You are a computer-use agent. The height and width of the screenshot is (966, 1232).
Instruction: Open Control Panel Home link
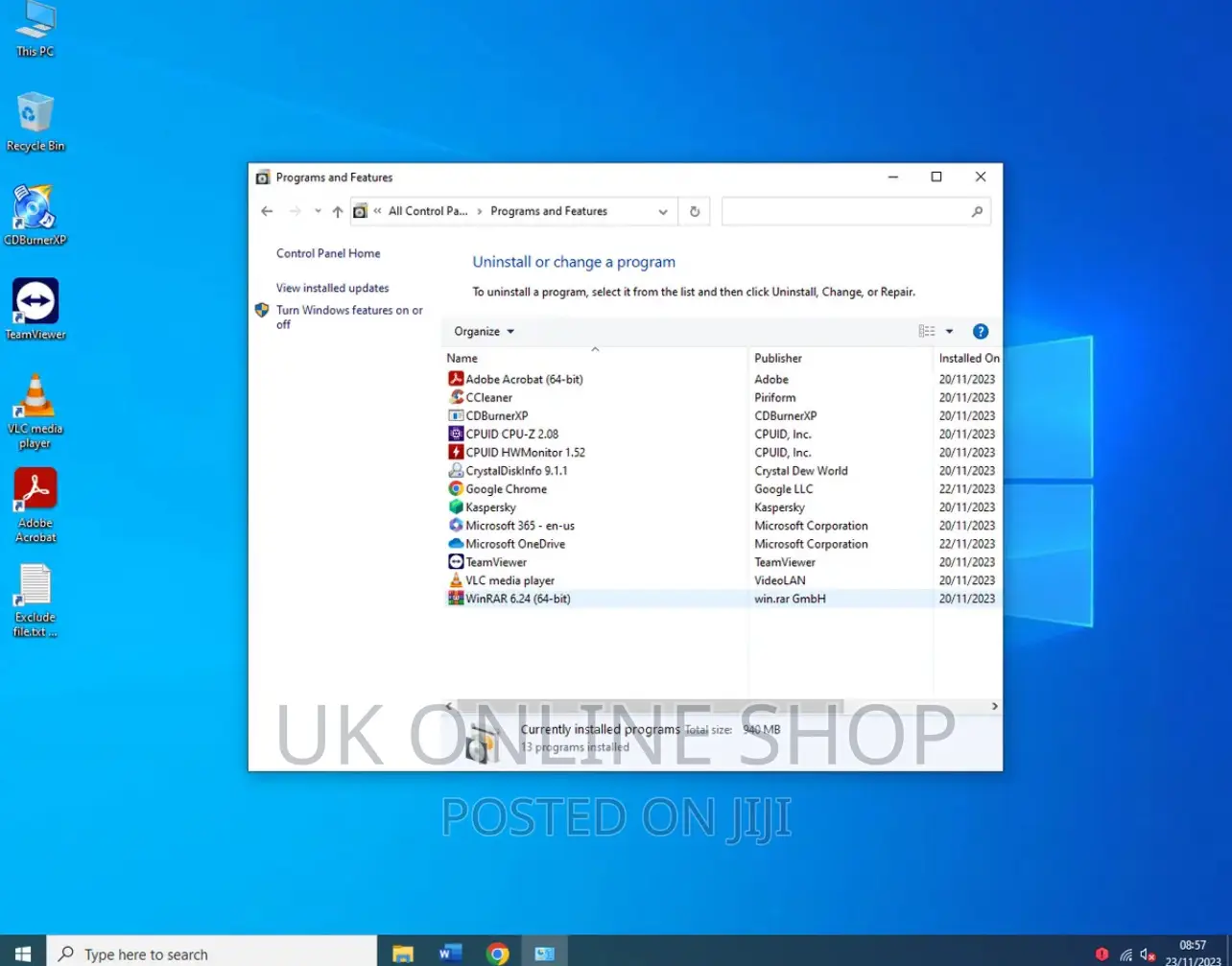coord(328,253)
